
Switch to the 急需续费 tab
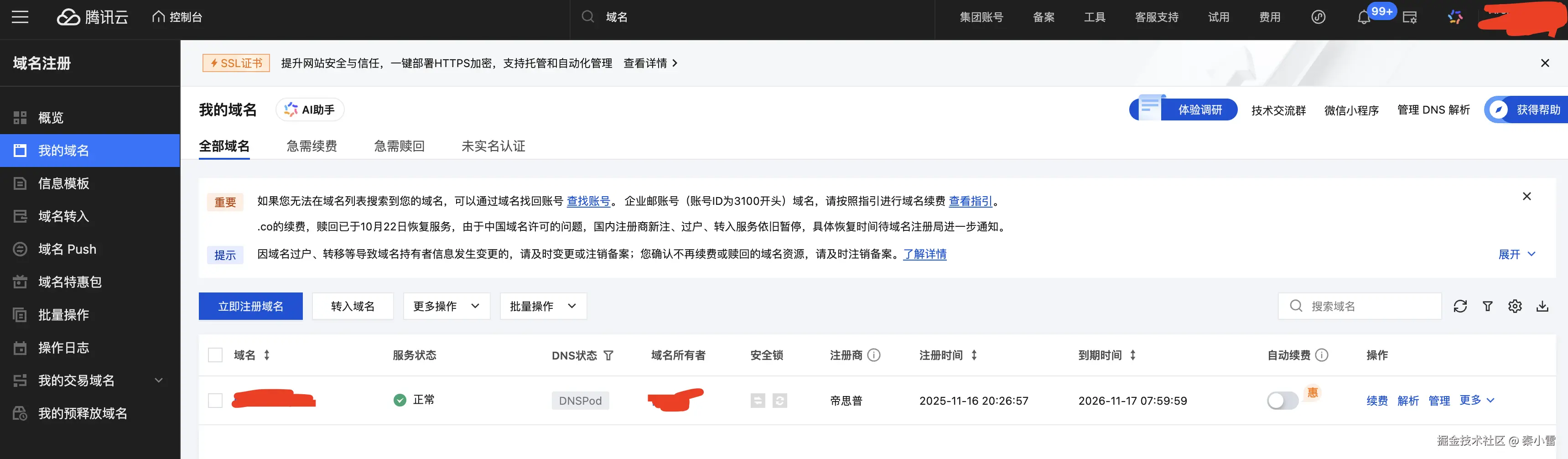click(x=311, y=146)
